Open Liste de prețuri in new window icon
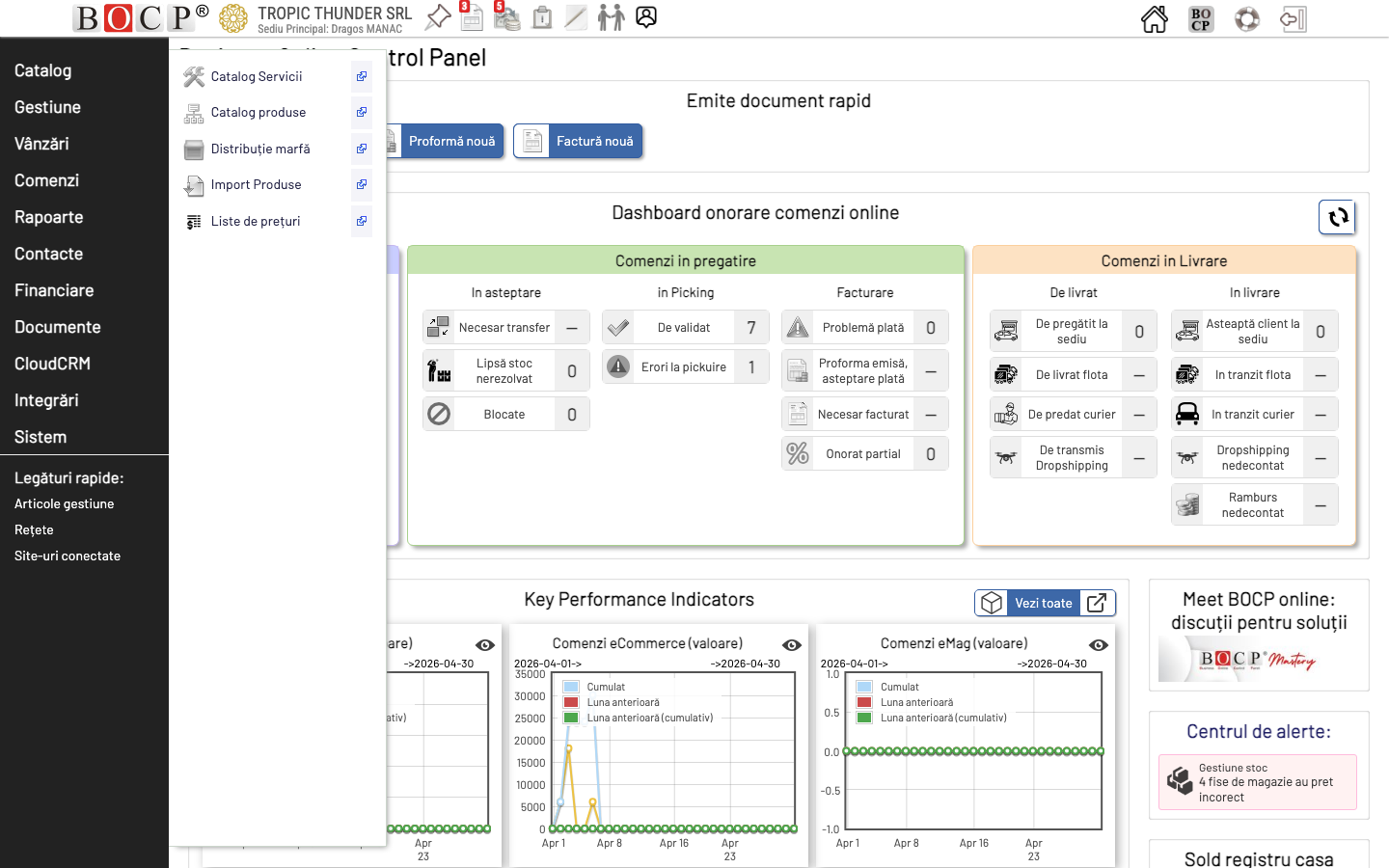 [361, 221]
